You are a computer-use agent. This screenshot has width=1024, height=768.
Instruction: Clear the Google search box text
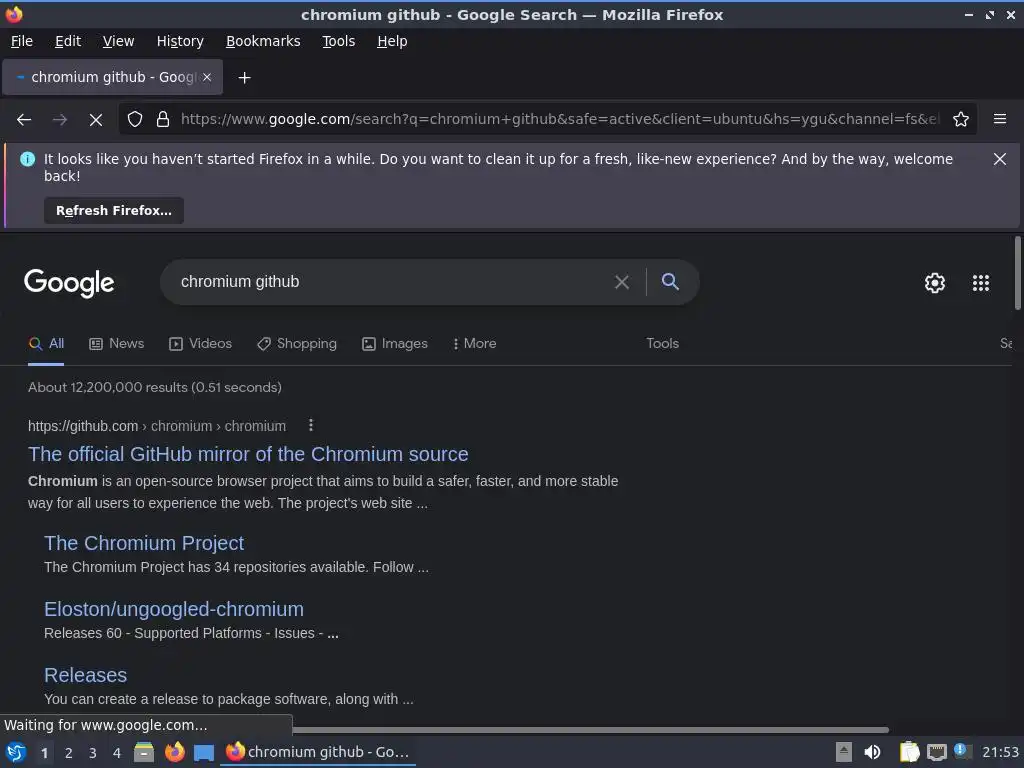point(622,282)
